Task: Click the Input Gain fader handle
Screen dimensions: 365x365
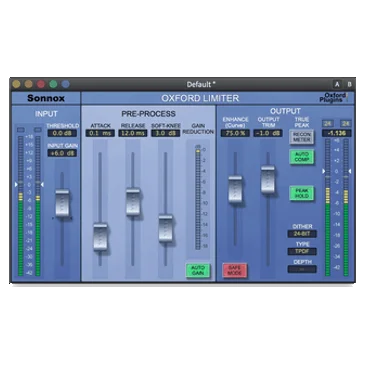Action: click(62, 203)
